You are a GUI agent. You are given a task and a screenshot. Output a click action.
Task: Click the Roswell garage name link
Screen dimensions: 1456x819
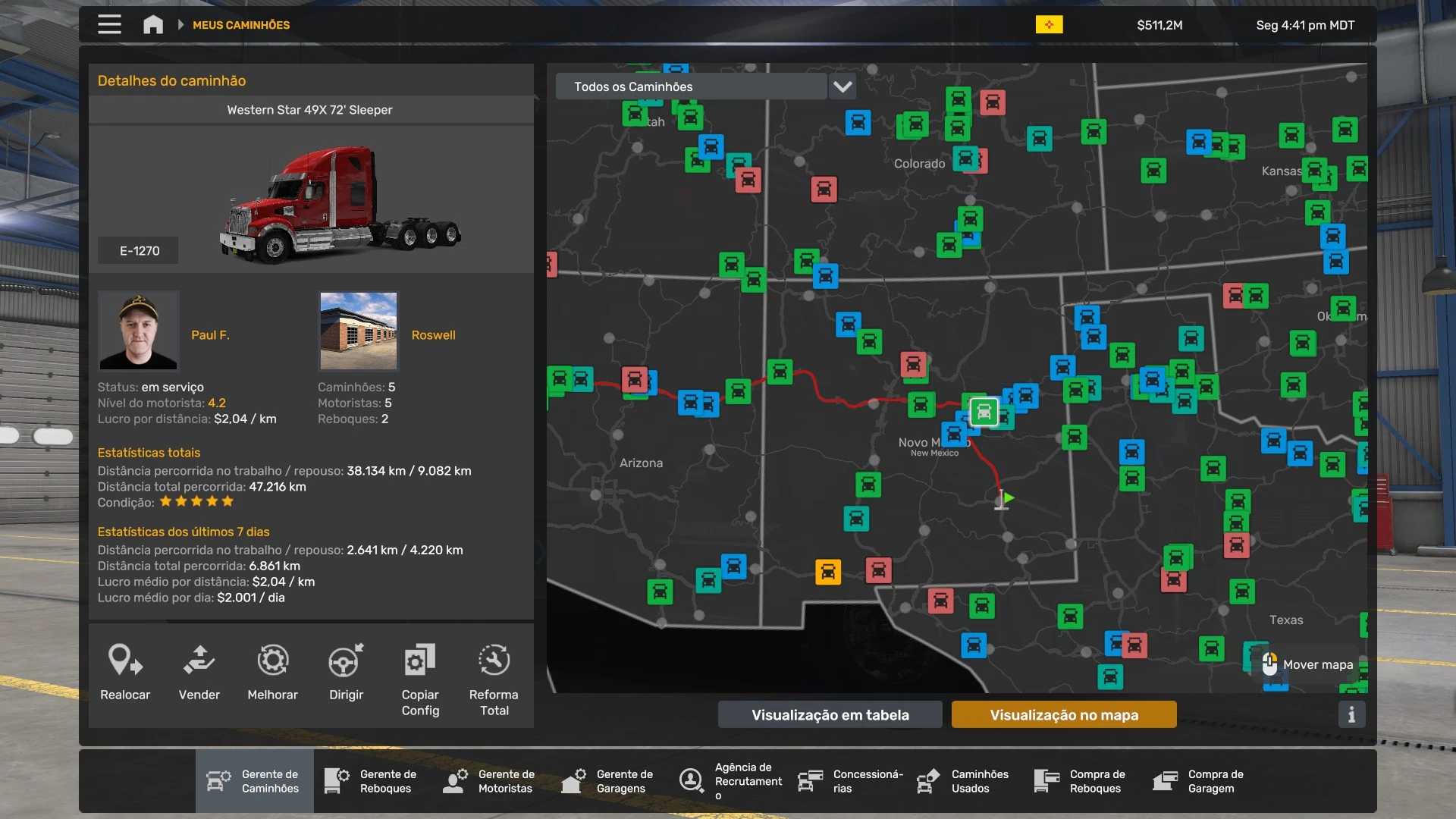coord(433,335)
